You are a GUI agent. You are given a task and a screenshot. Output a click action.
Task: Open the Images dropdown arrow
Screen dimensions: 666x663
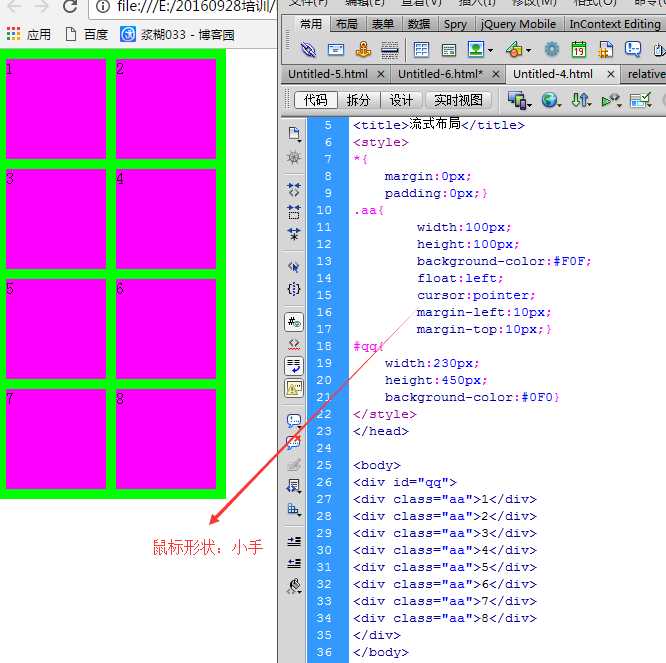(491, 51)
